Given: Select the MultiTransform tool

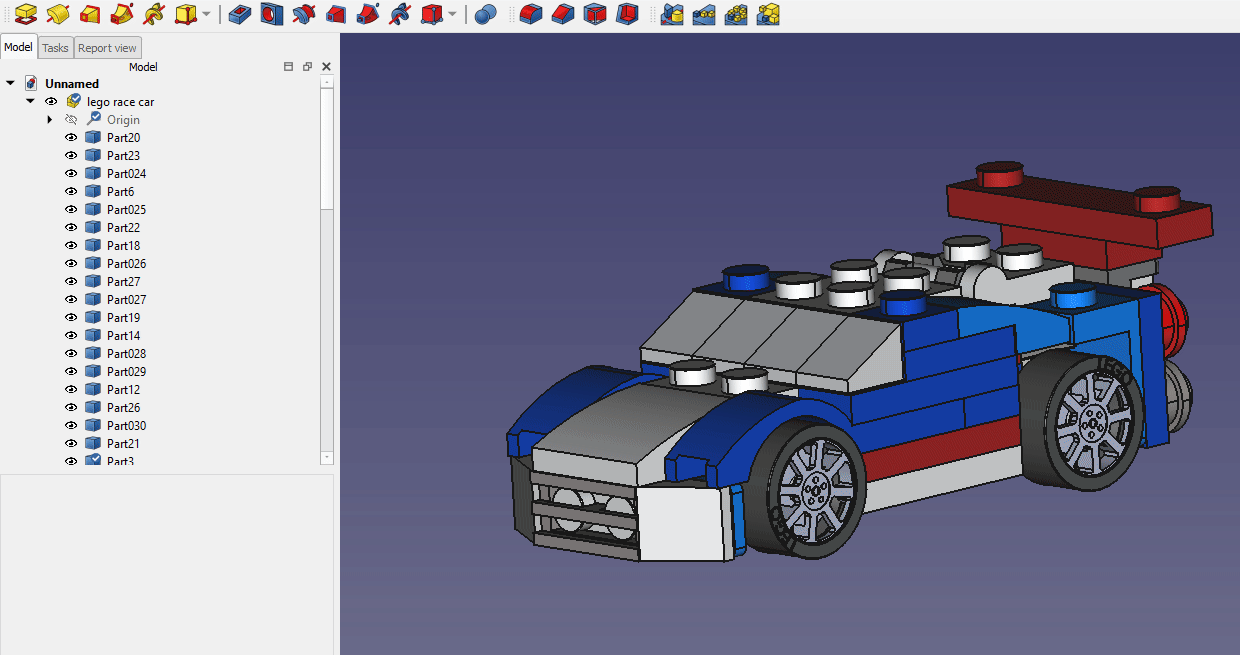Looking at the screenshot, I should tap(768, 14).
